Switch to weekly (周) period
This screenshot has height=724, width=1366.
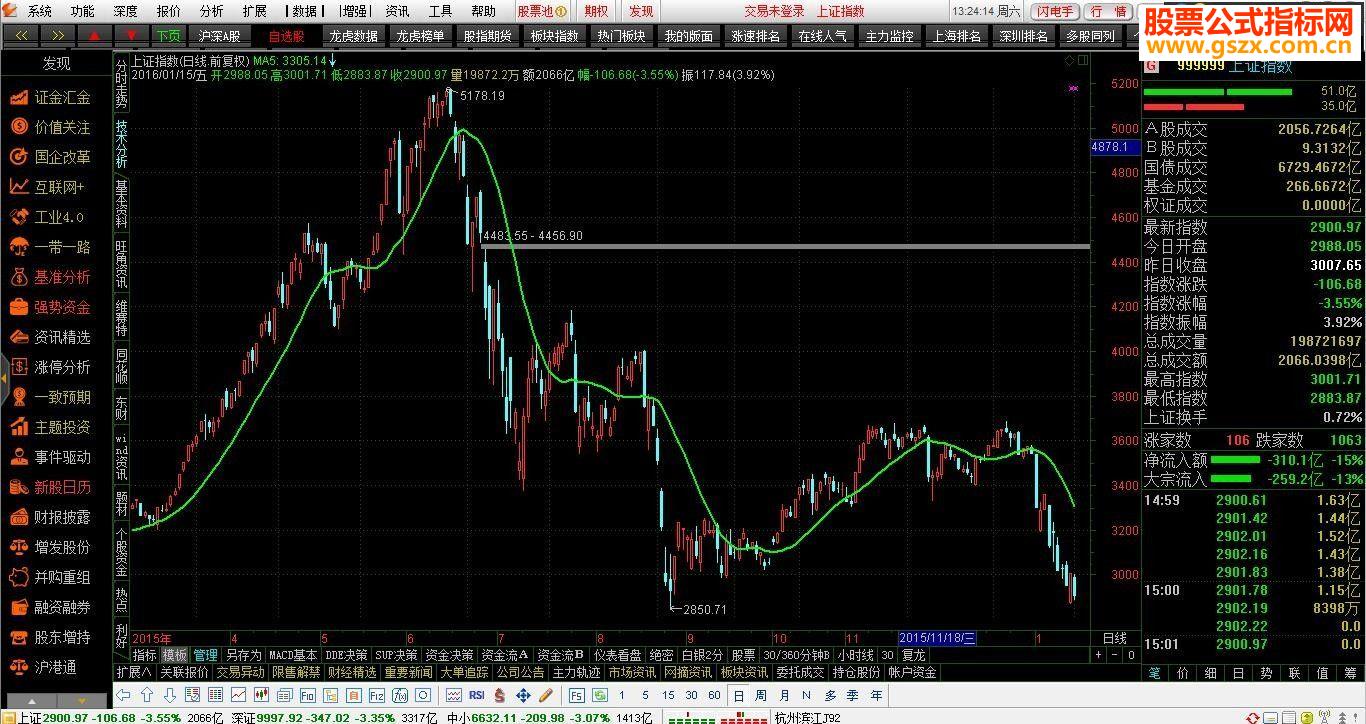tap(762, 695)
